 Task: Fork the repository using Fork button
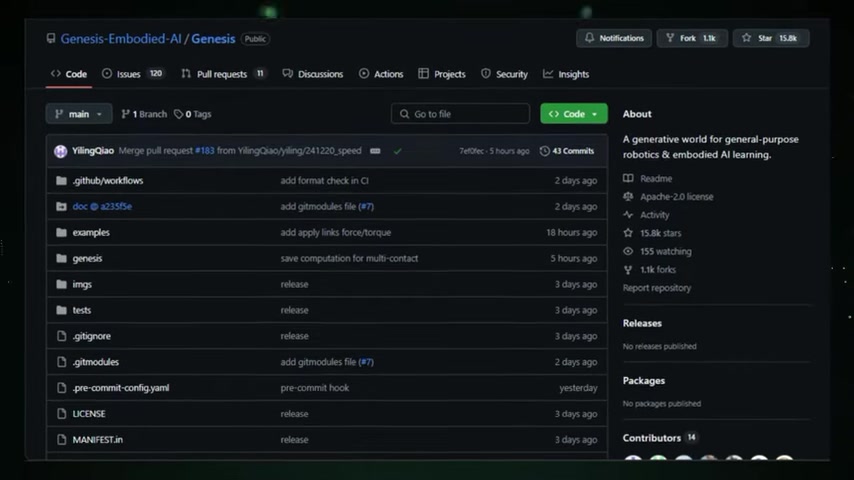(x=692, y=38)
